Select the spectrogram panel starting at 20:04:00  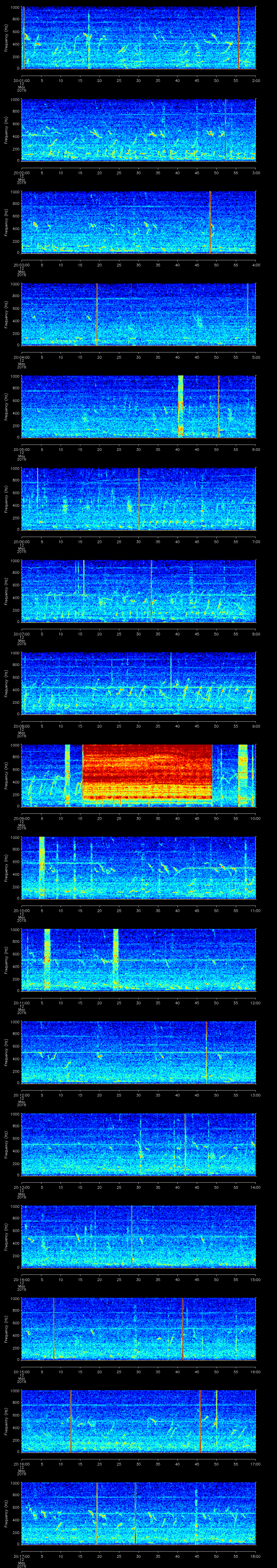[x=139, y=315]
